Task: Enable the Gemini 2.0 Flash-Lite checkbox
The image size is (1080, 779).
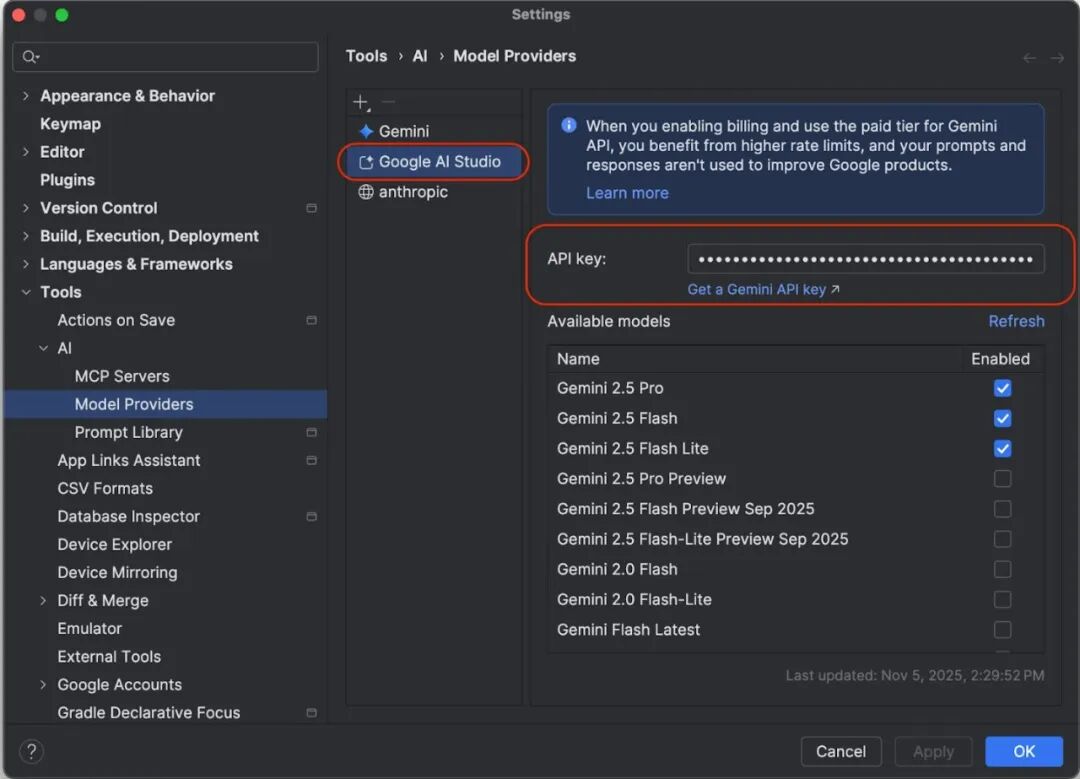Action: (1002, 600)
